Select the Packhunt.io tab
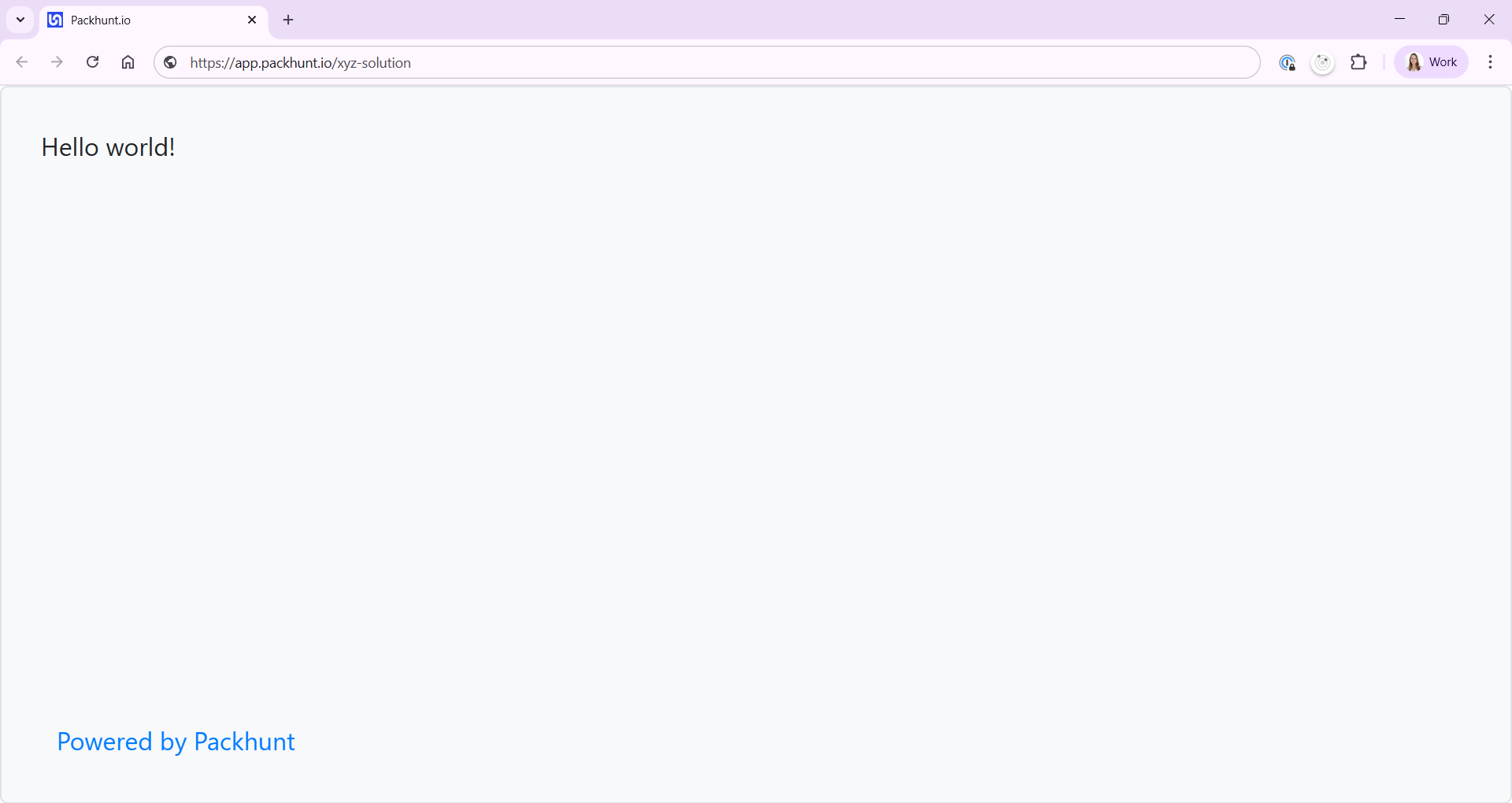 [142, 20]
